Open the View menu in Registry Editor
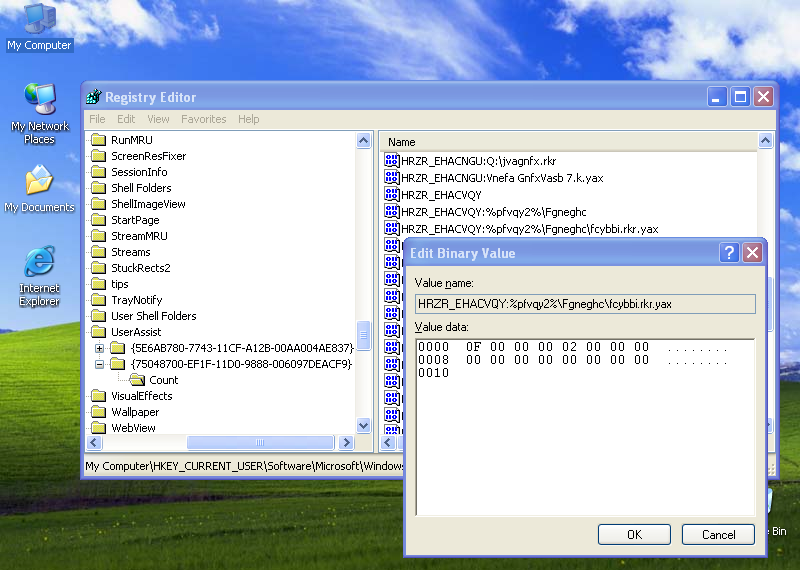 [158, 119]
